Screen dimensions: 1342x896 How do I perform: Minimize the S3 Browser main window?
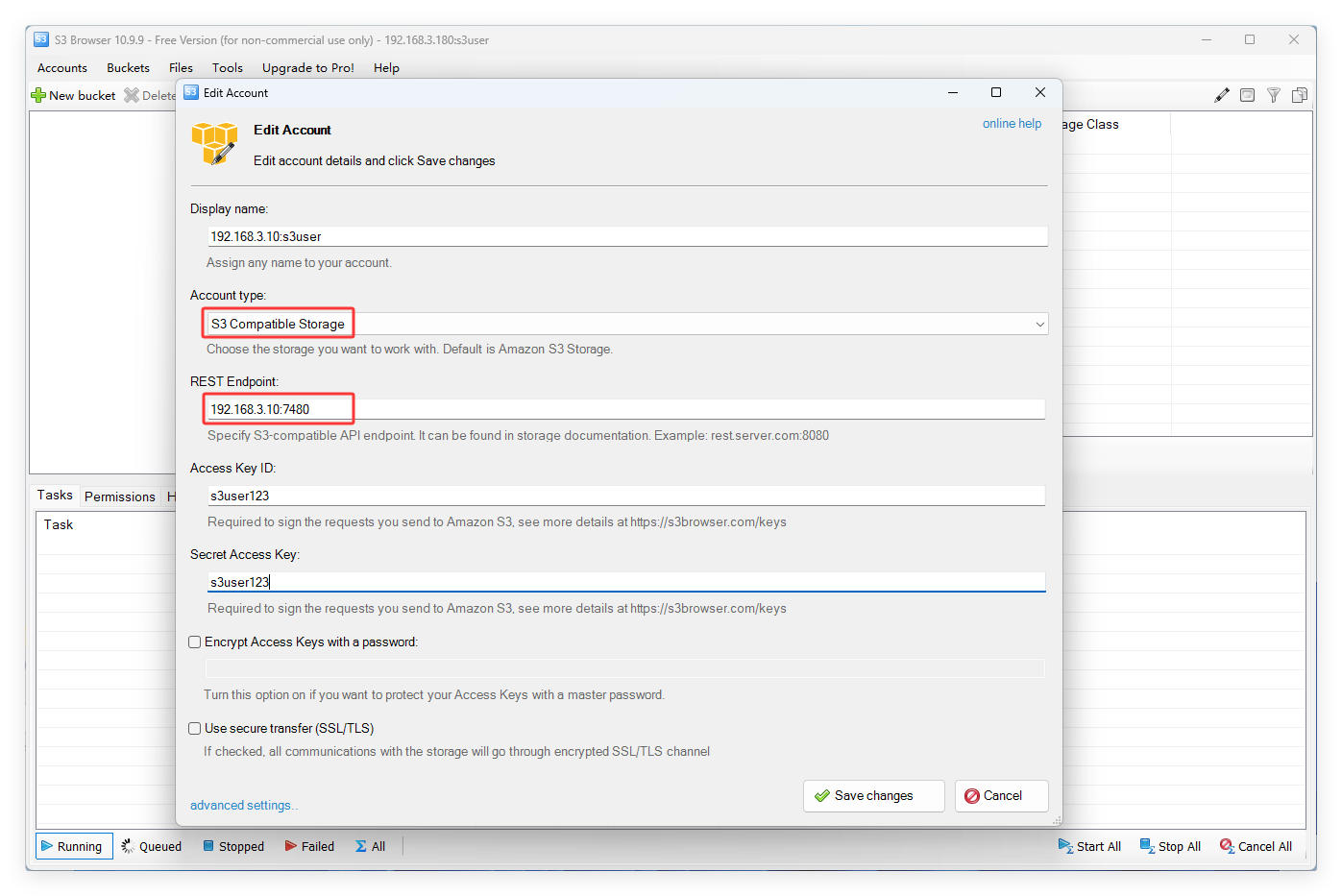click(x=1207, y=39)
